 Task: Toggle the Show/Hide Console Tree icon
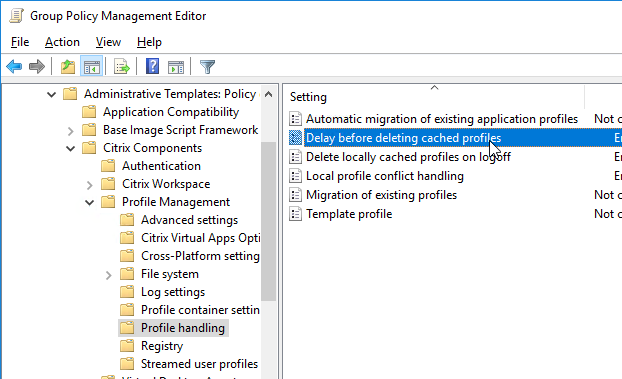tap(92, 66)
